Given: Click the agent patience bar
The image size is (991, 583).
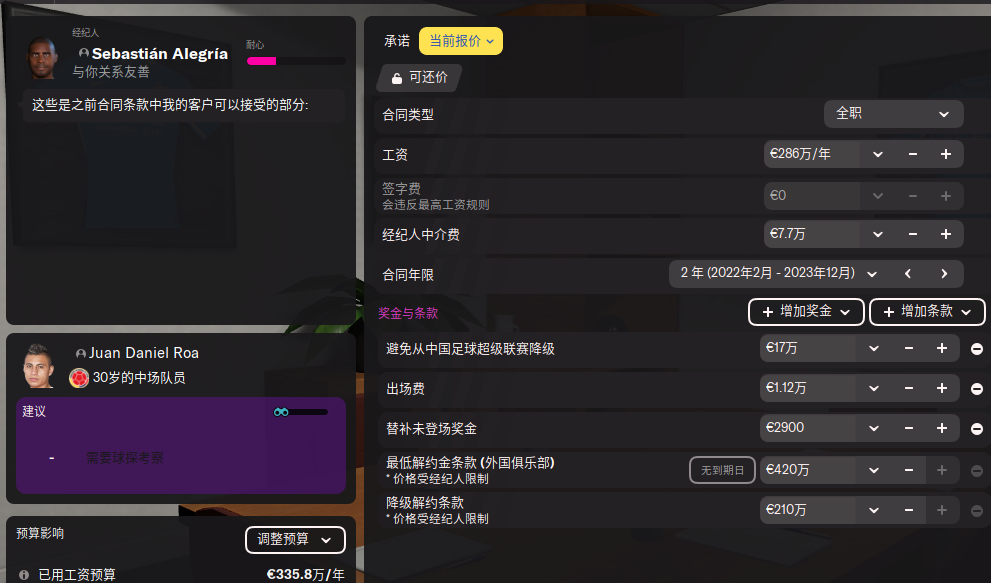Looking at the screenshot, I should [x=296, y=61].
